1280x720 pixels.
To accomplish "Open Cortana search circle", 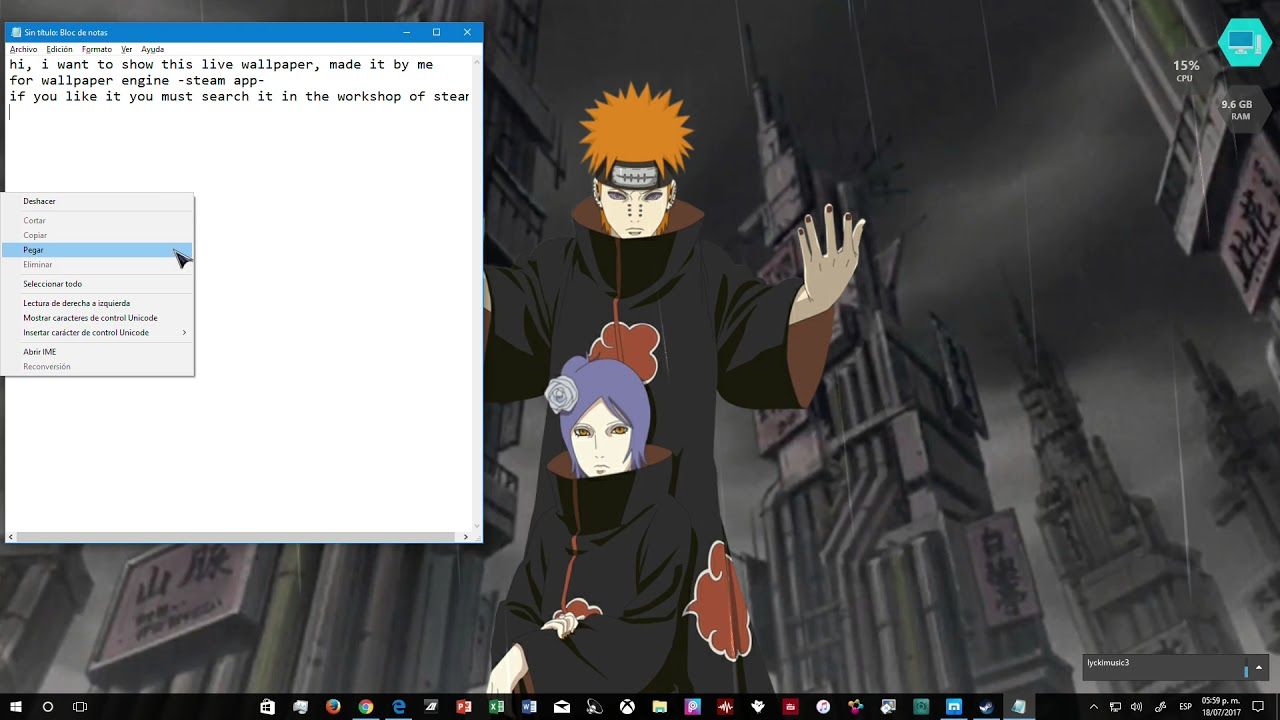I will [47, 706].
